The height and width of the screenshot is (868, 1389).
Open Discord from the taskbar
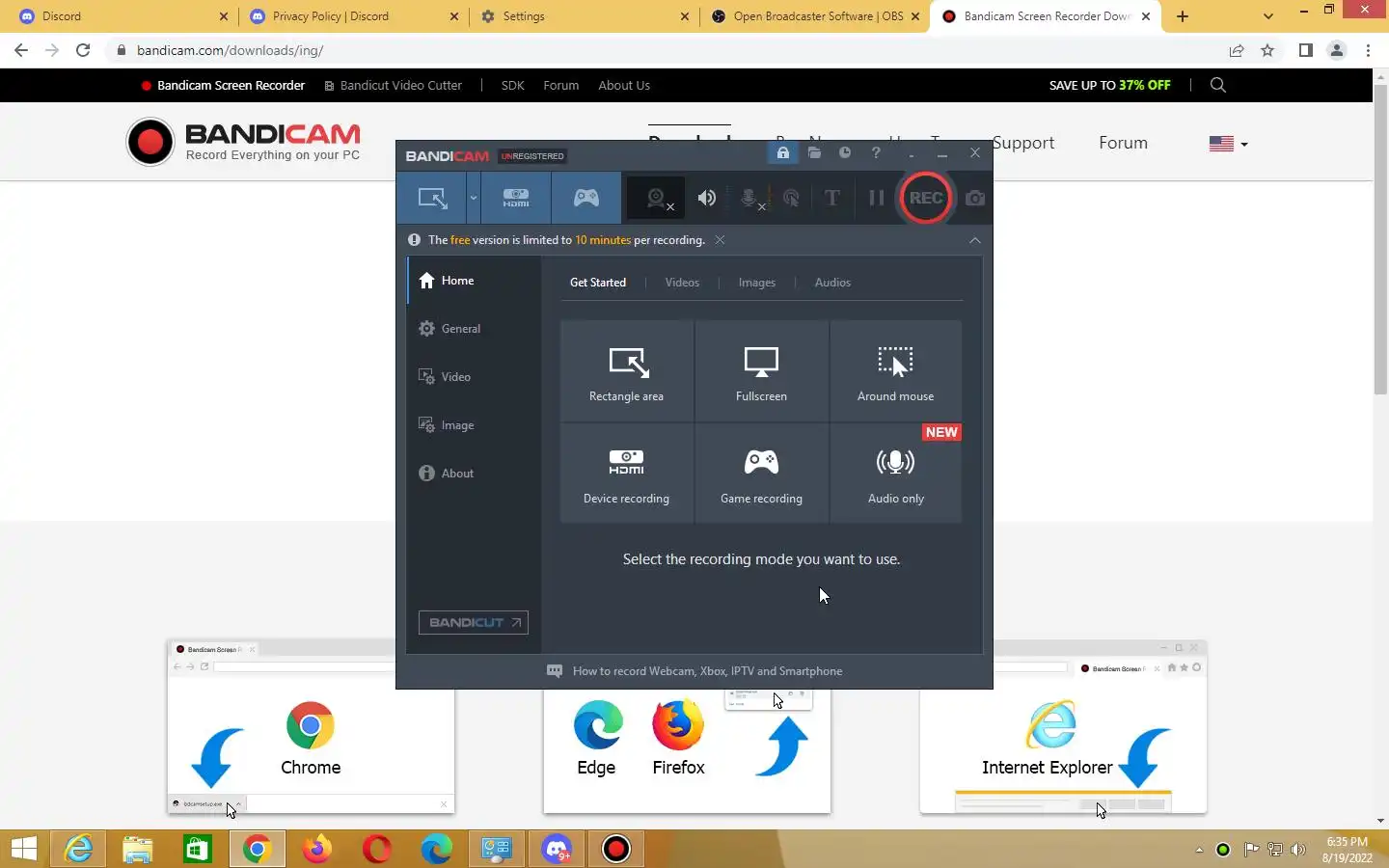point(557,849)
